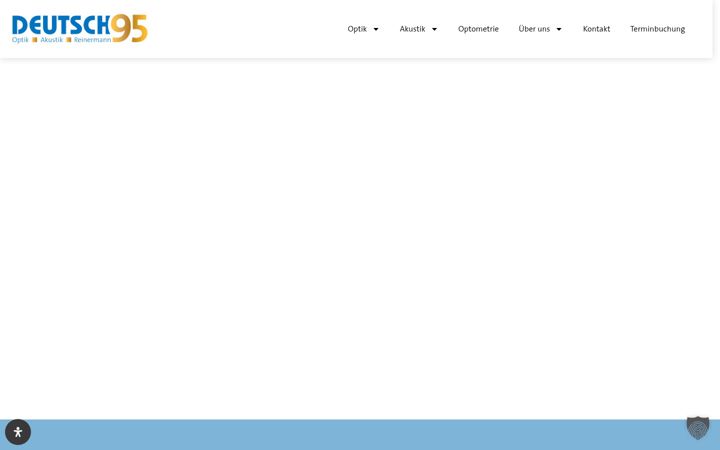
Task: Navigate to the Kontakt page
Action: [x=596, y=29]
